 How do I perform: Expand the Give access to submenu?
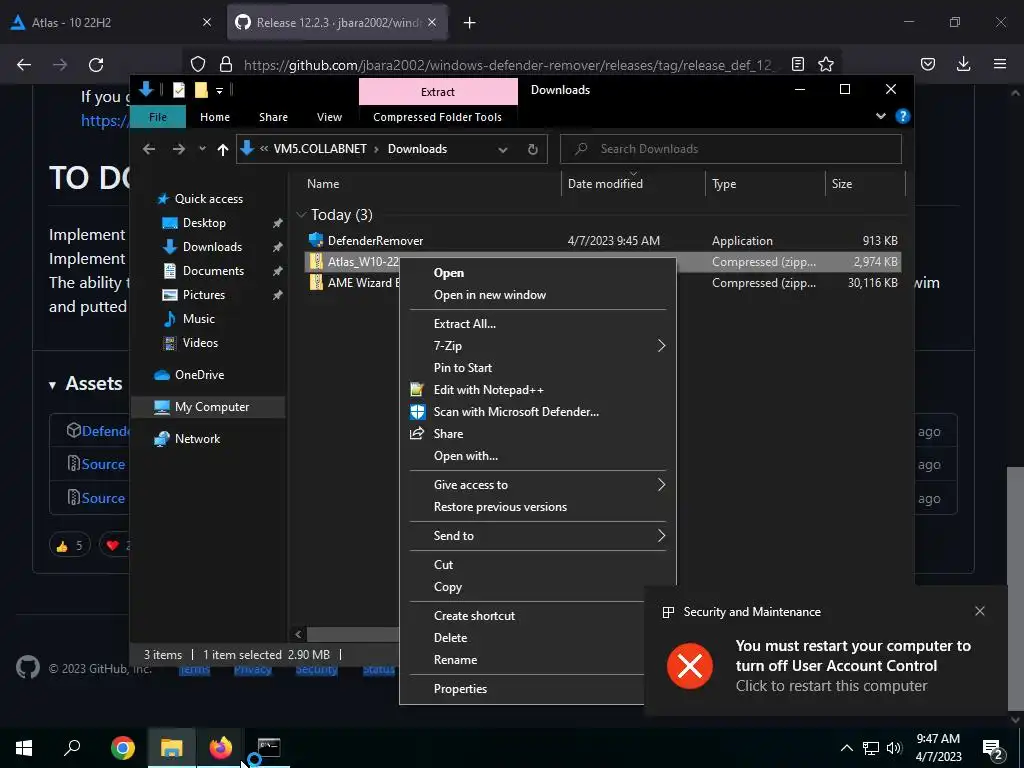tap(661, 485)
